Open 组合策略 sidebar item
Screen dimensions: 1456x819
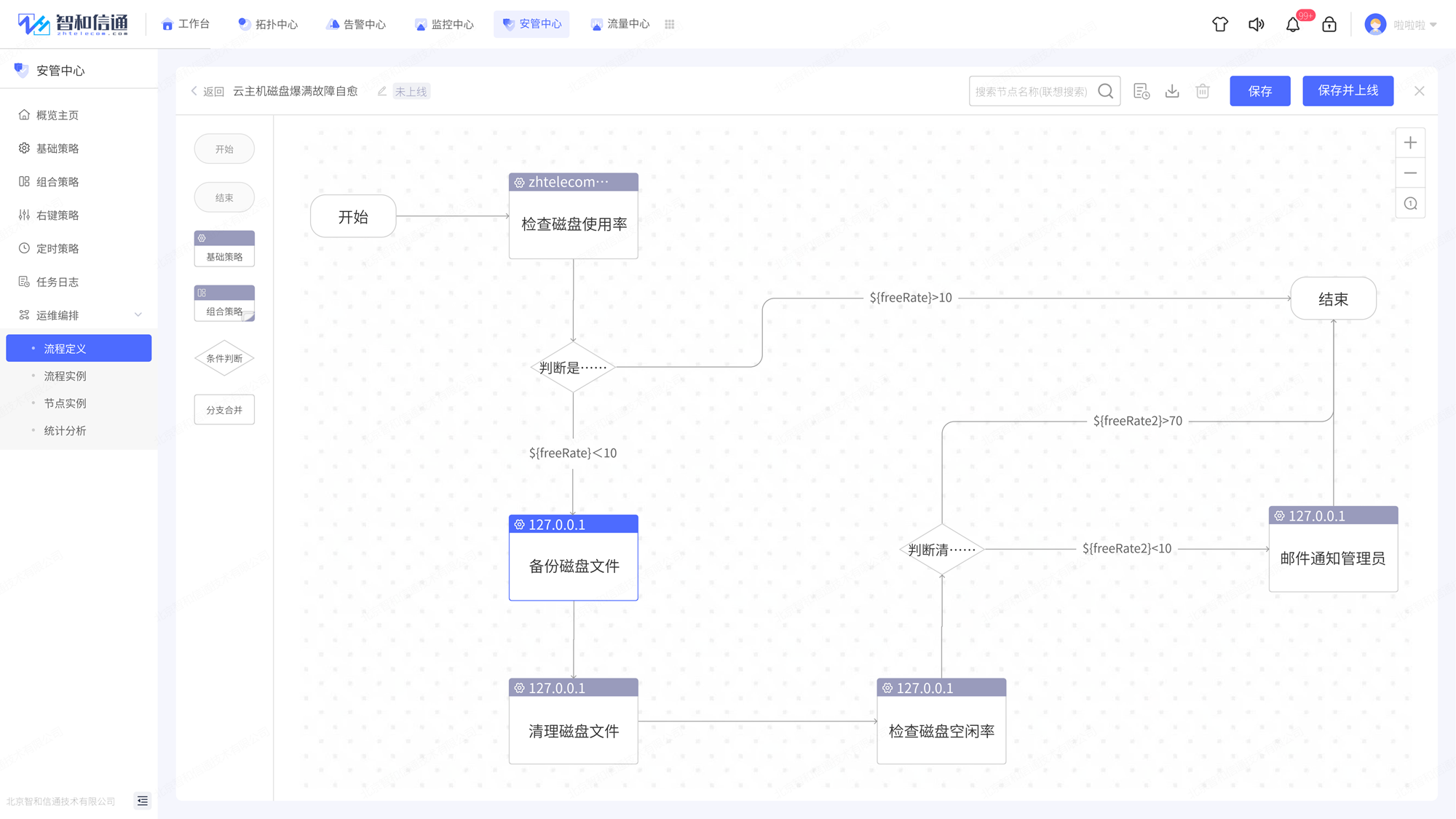coord(79,182)
